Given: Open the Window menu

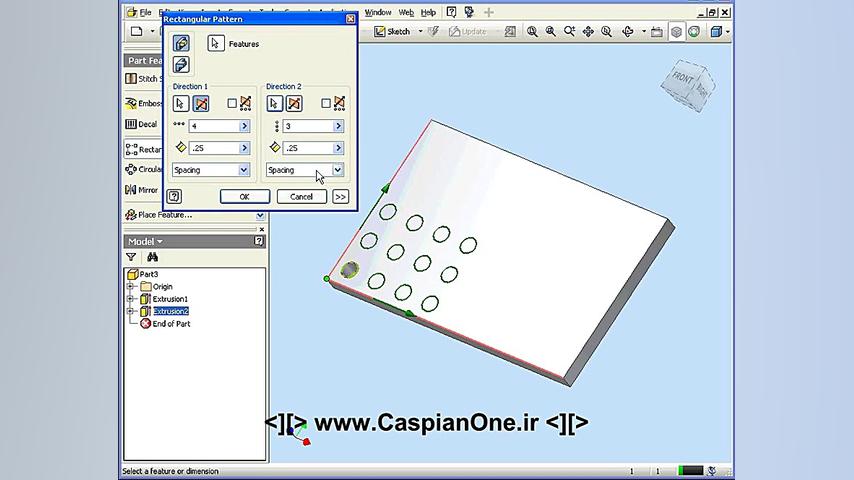Looking at the screenshot, I should (378, 12).
